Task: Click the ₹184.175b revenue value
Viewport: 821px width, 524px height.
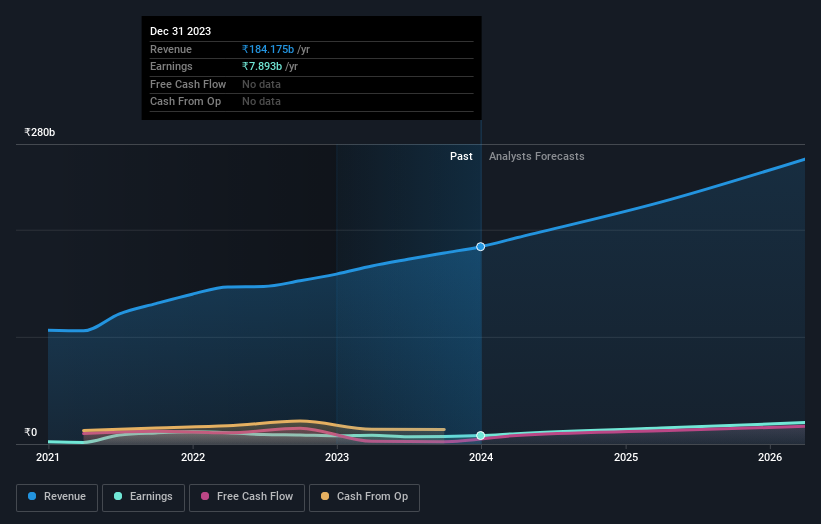Action: coord(268,49)
